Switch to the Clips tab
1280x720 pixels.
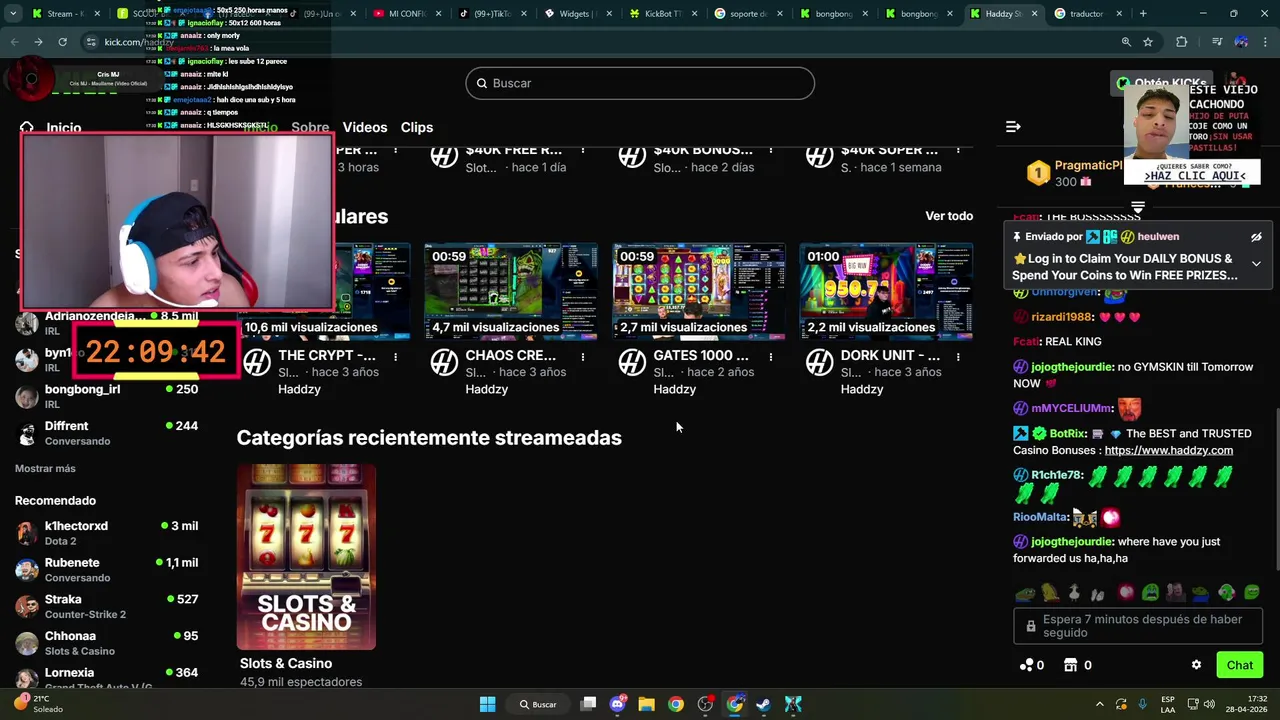[x=417, y=127]
